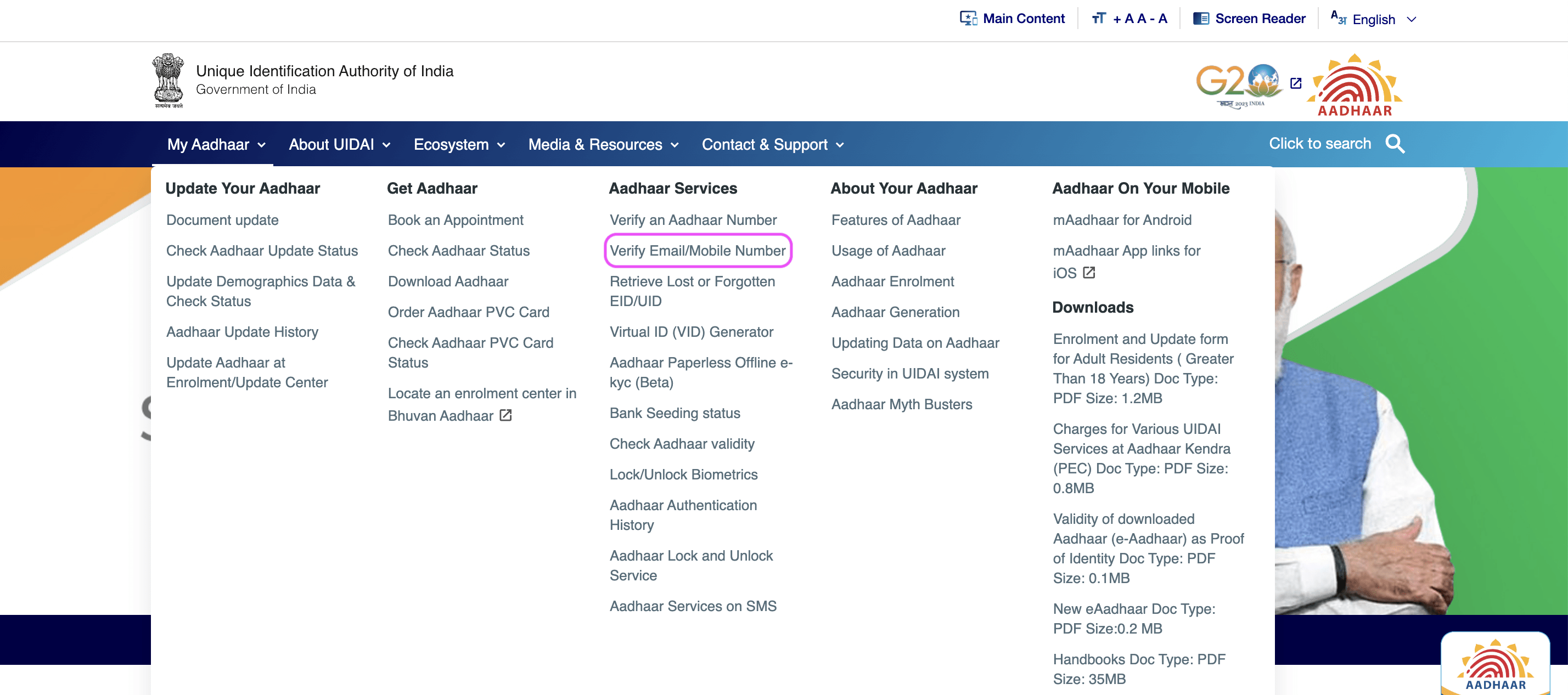This screenshot has height=695, width=1568.
Task: Open Updating Data on Aadhaar
Action: (x=915, y=343)
